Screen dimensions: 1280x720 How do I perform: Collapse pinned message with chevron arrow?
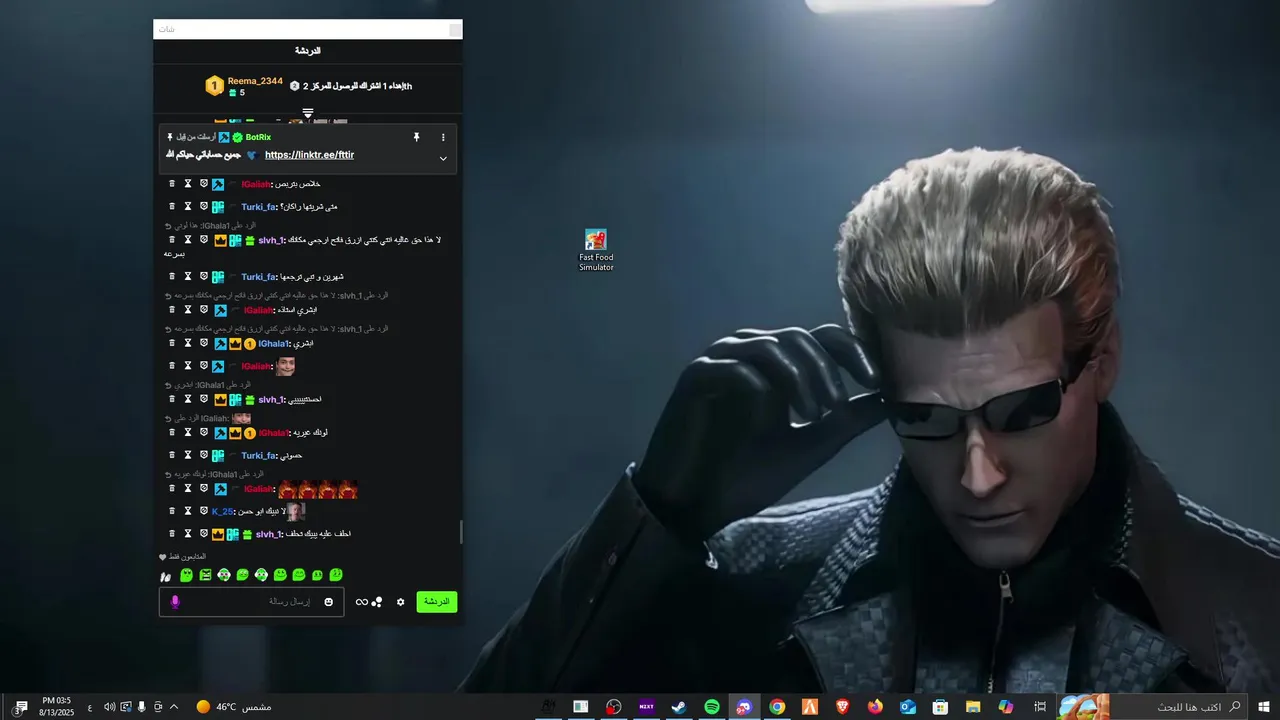coord(443,158)
